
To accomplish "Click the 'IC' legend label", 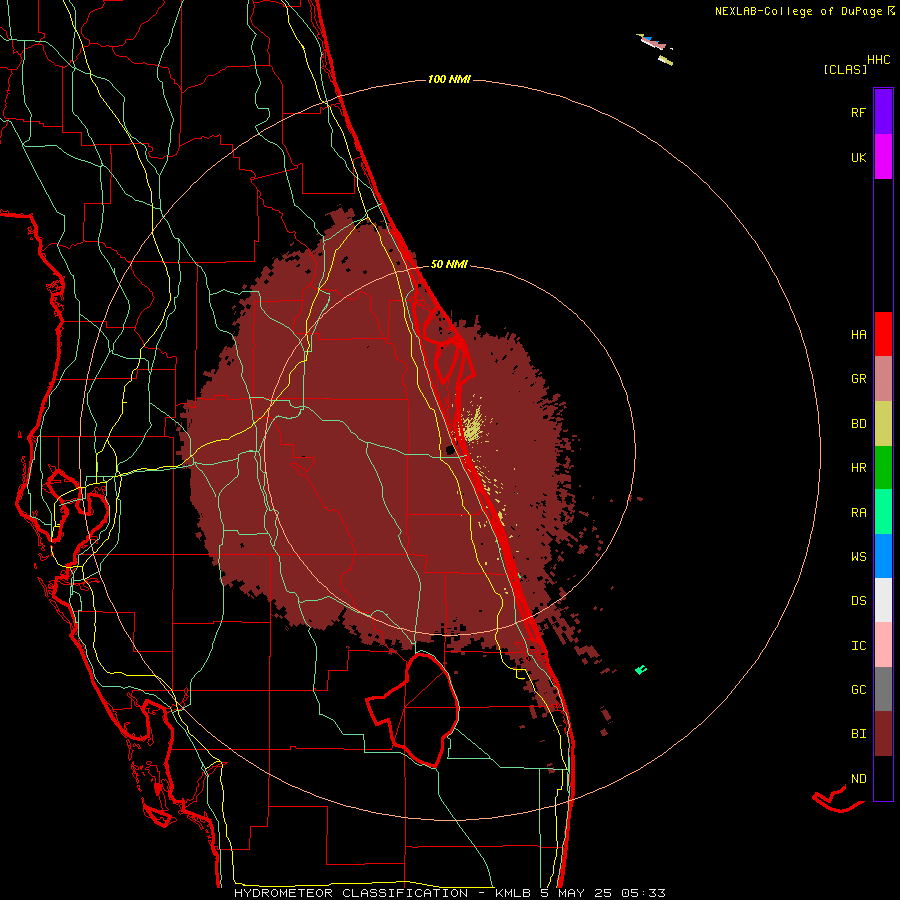I will [858, 646].
